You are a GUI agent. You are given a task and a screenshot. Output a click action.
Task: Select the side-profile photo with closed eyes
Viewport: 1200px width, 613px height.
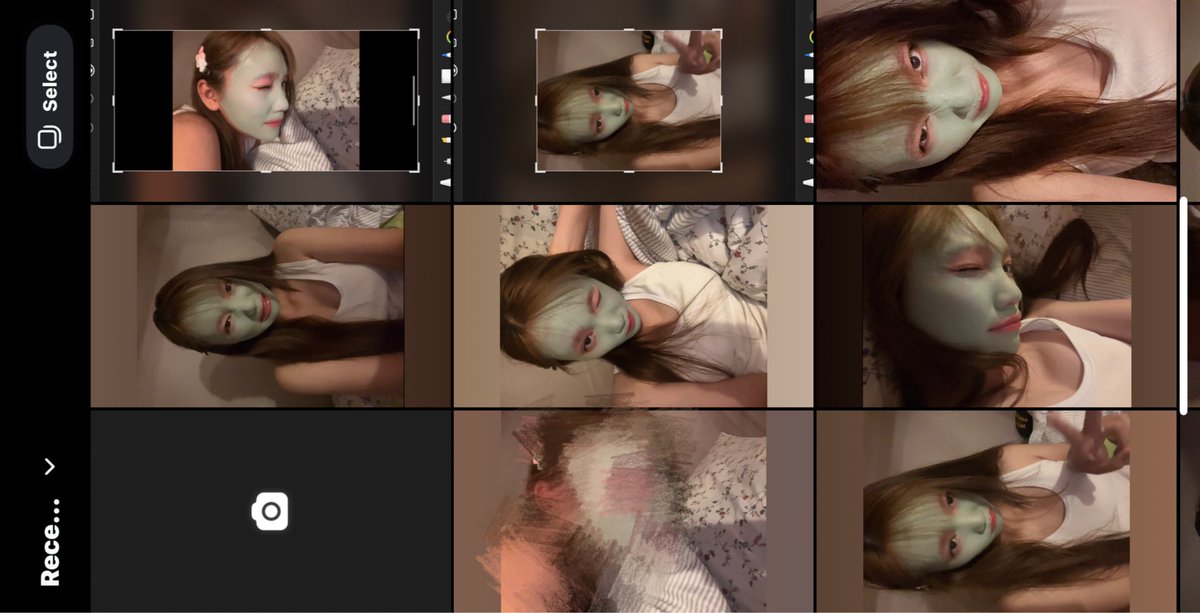996,306
